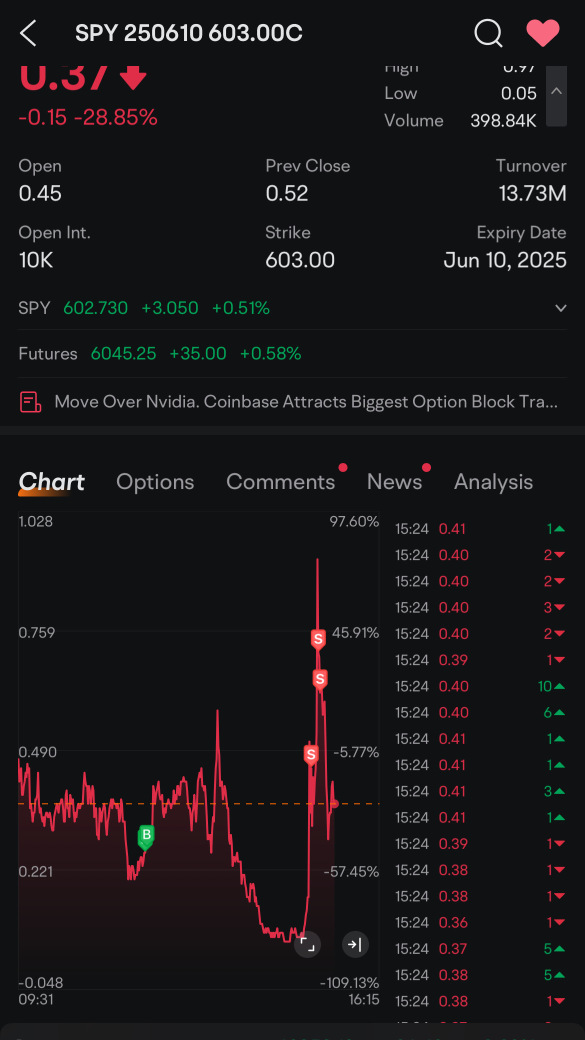
Task: Tap the 97.60% axis label
Action: 354,522
